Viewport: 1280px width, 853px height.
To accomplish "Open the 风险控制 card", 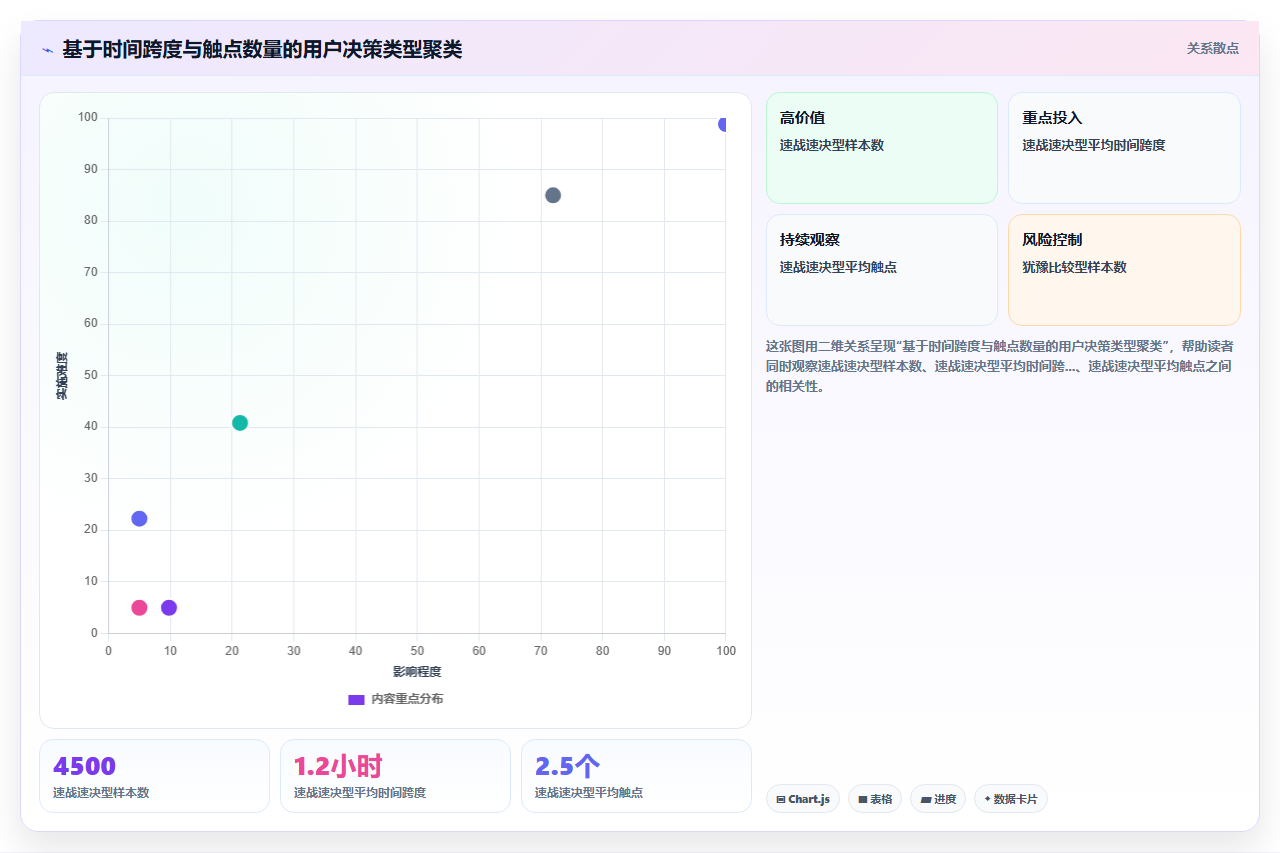I will pyautogui.click(x=1124, y=270).
